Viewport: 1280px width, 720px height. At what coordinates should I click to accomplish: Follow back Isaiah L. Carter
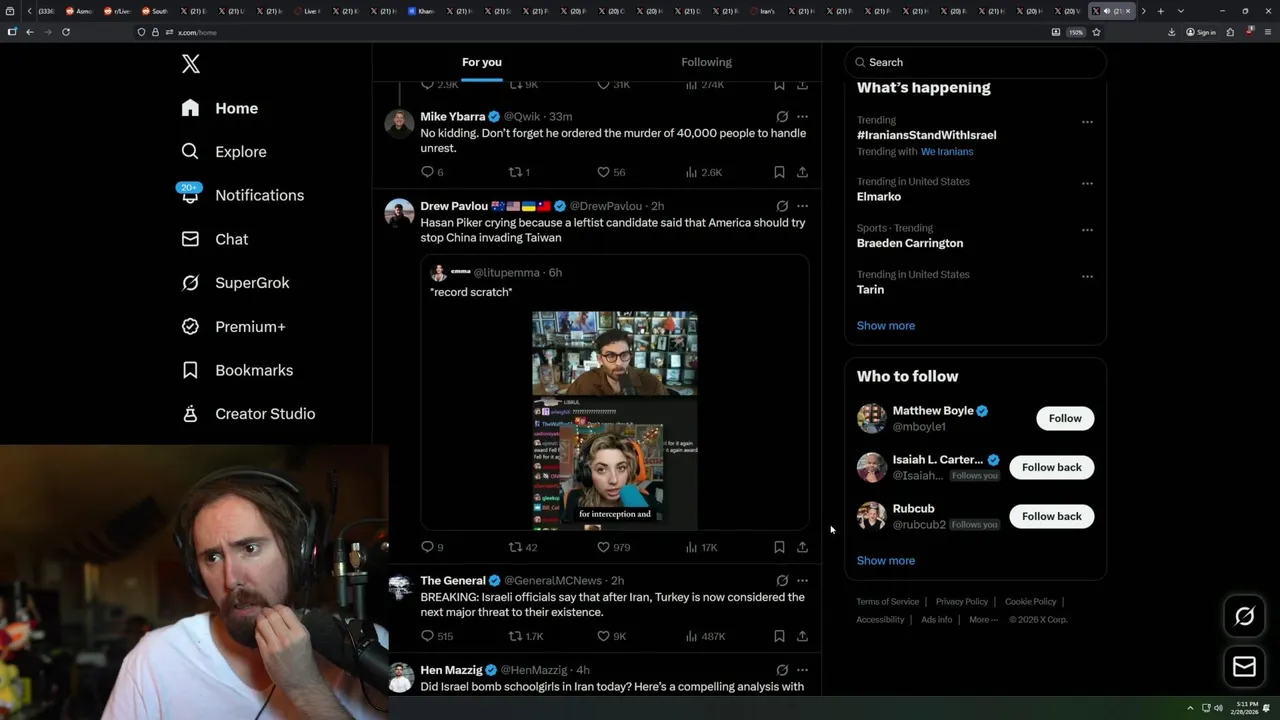tap(1051, 467)
